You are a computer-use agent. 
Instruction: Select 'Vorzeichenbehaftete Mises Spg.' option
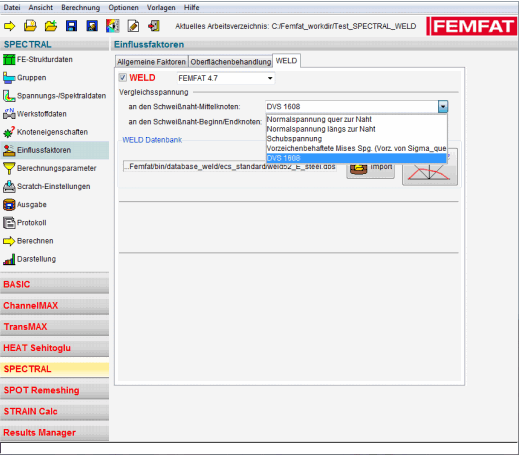click(356, 149)
